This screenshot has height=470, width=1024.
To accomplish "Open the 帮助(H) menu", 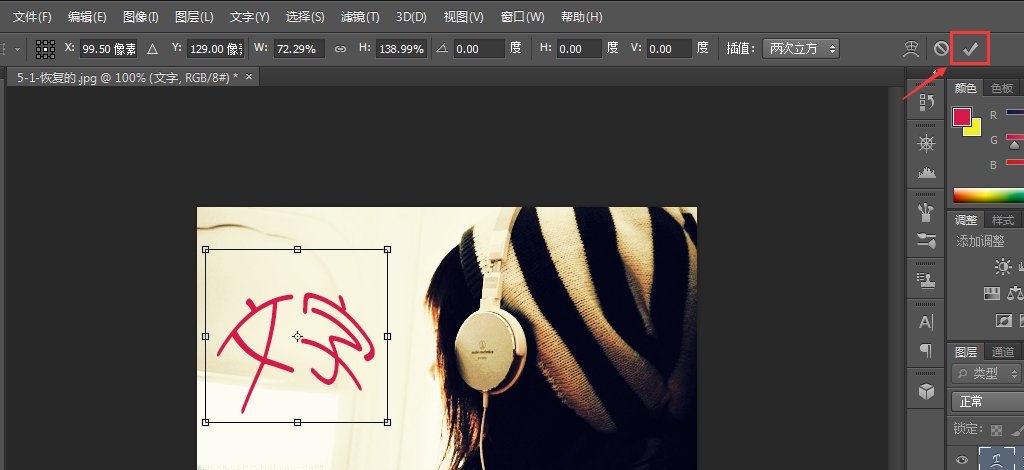I will click(x=581, y=17).
